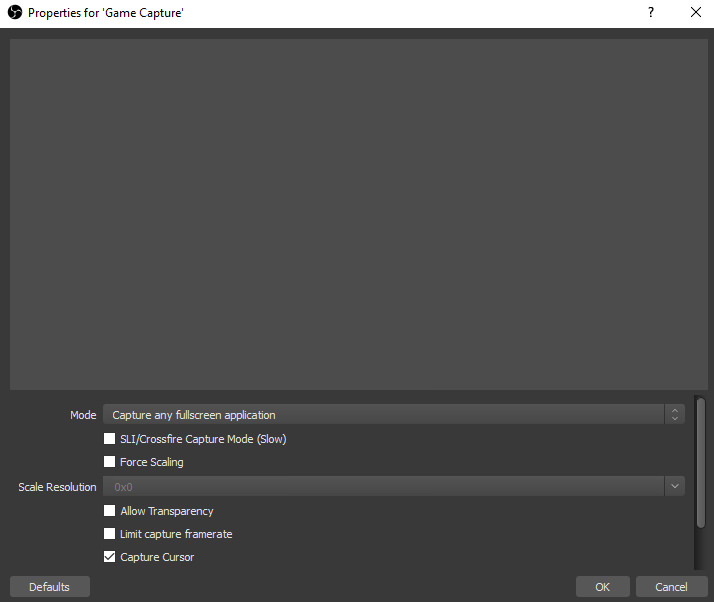Open the help question mark button
Viewport: 714px width, 602px height.
tap(651, 12)
